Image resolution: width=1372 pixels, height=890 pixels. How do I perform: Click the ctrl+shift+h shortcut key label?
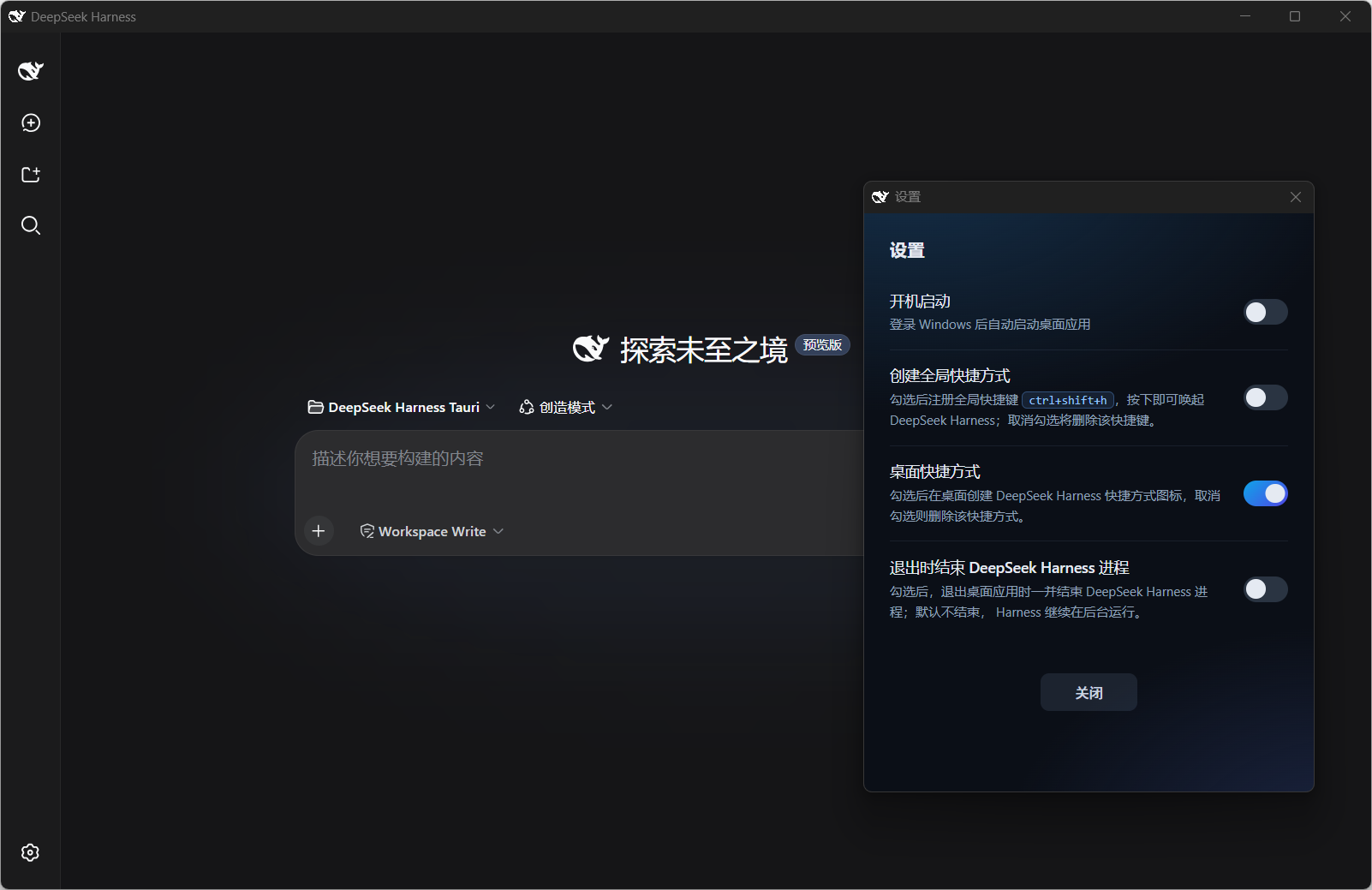1068,400
